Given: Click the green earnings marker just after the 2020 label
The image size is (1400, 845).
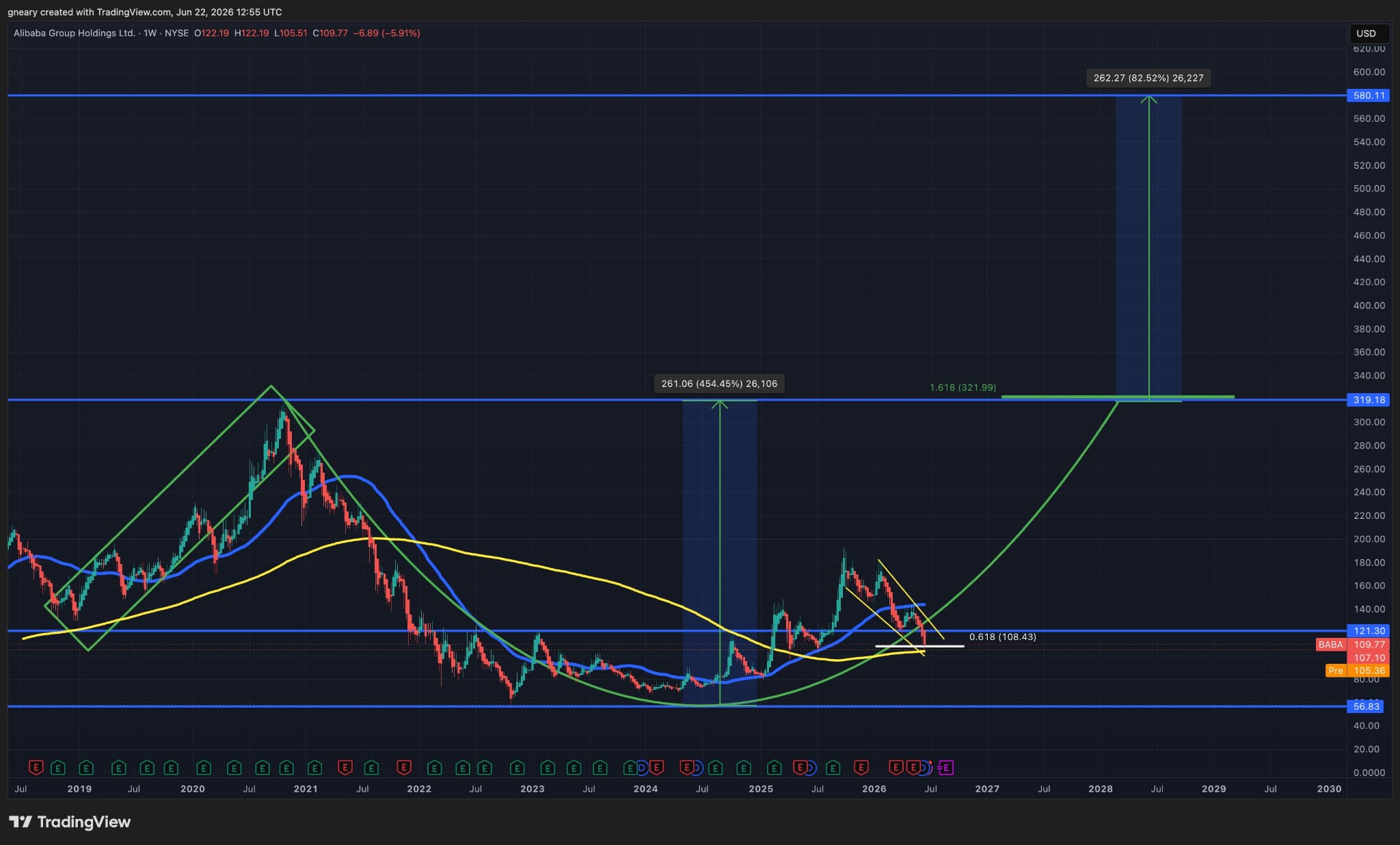Looking at the screenshot, I should click(203, 768).
